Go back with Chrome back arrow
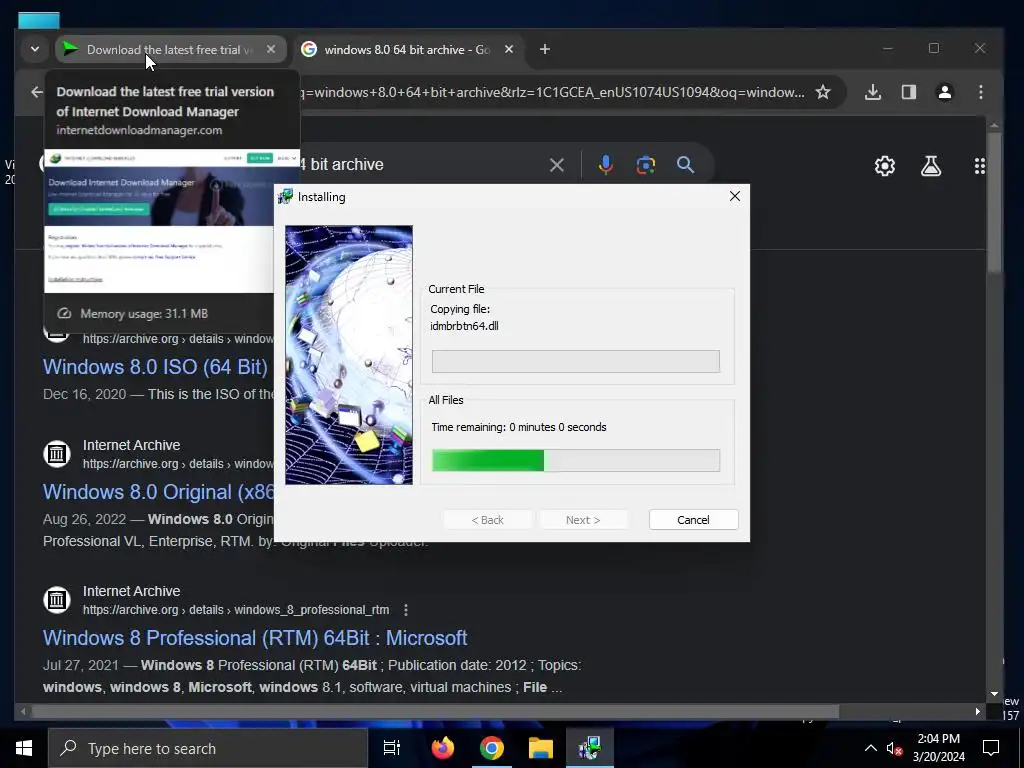This screenshot has width=1024, height=768. click(37, 92)
